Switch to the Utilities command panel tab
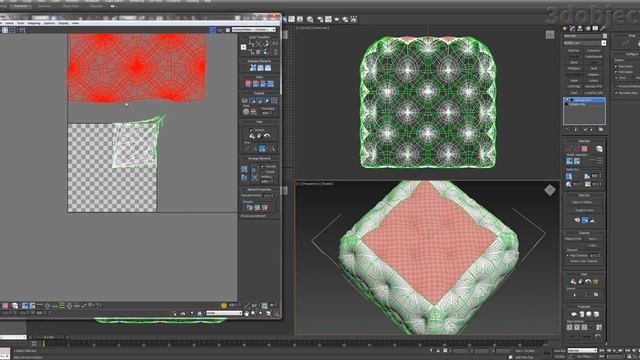This screenshot has height=360, width=640. (603, 28)
